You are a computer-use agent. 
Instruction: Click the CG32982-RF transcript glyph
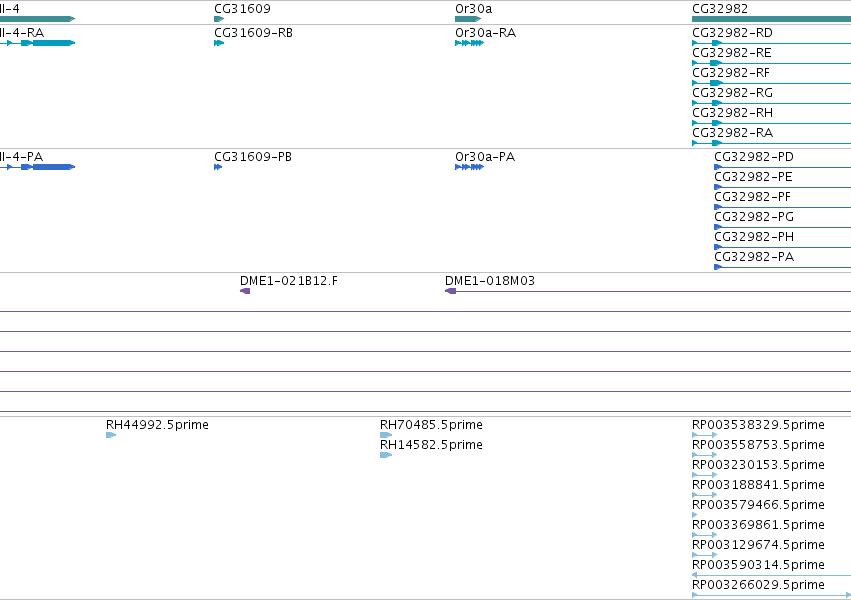point(771,83)
